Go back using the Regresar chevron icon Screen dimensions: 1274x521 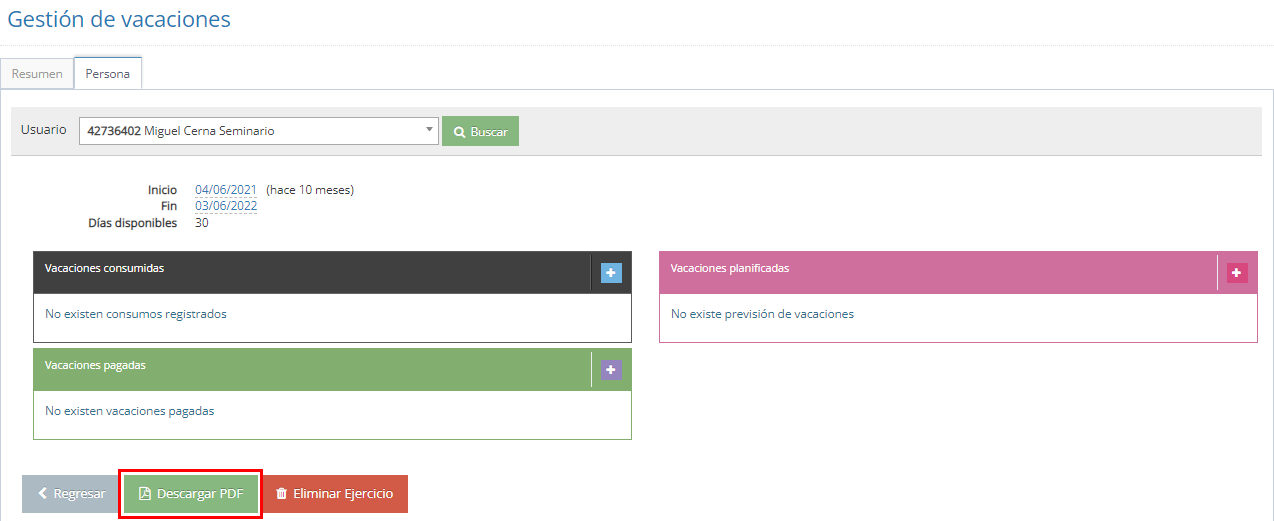point(43,494)
